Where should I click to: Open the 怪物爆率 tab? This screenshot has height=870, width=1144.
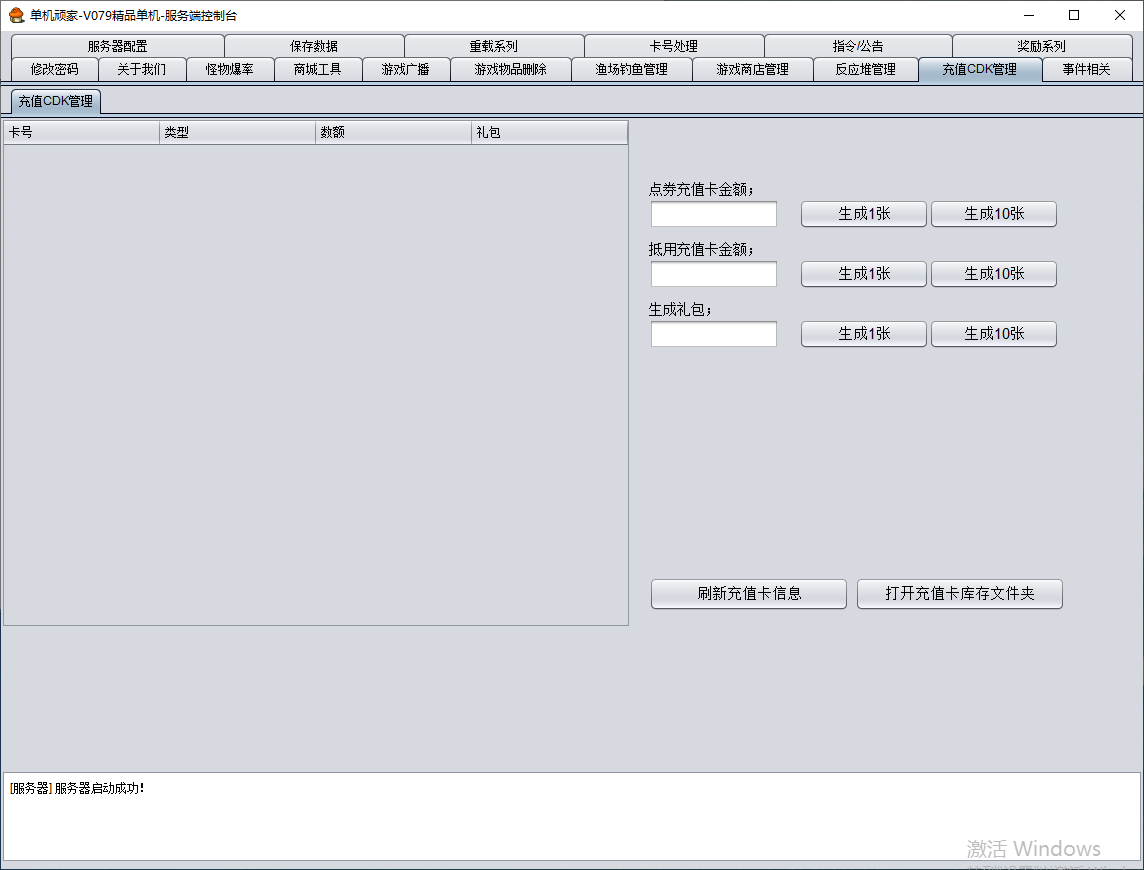230,69
